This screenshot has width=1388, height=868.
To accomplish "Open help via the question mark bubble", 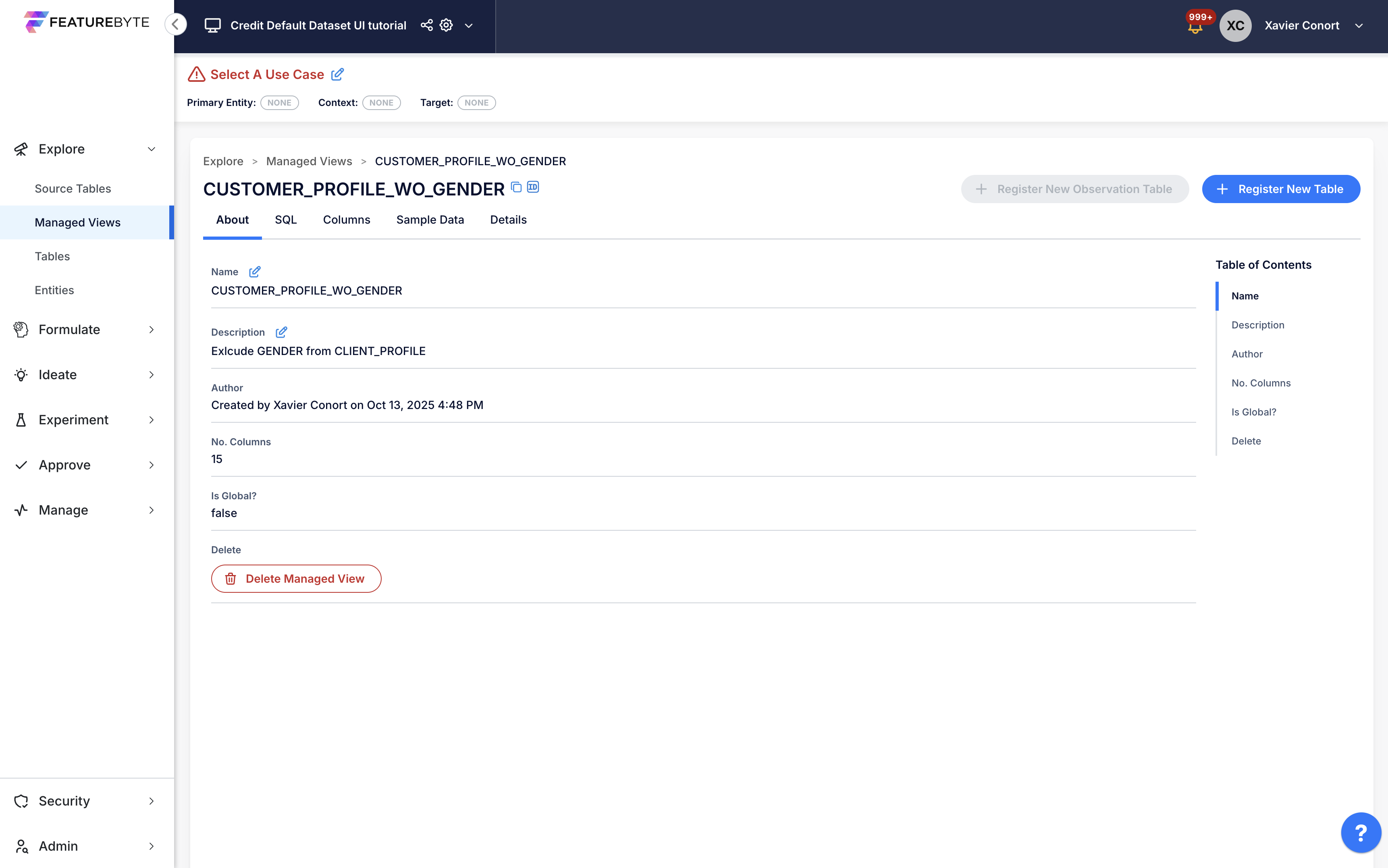I will (x=1361, y=832).
